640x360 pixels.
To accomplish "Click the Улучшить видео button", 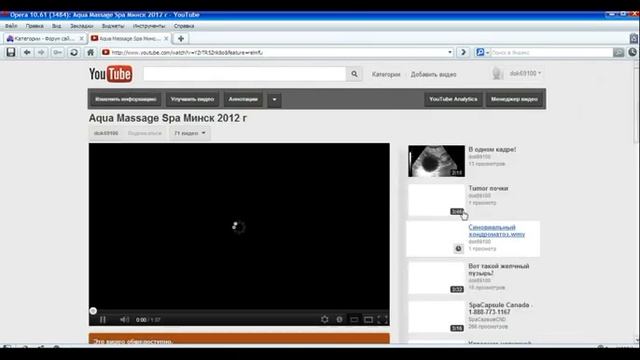I will [x=192, y=99].
